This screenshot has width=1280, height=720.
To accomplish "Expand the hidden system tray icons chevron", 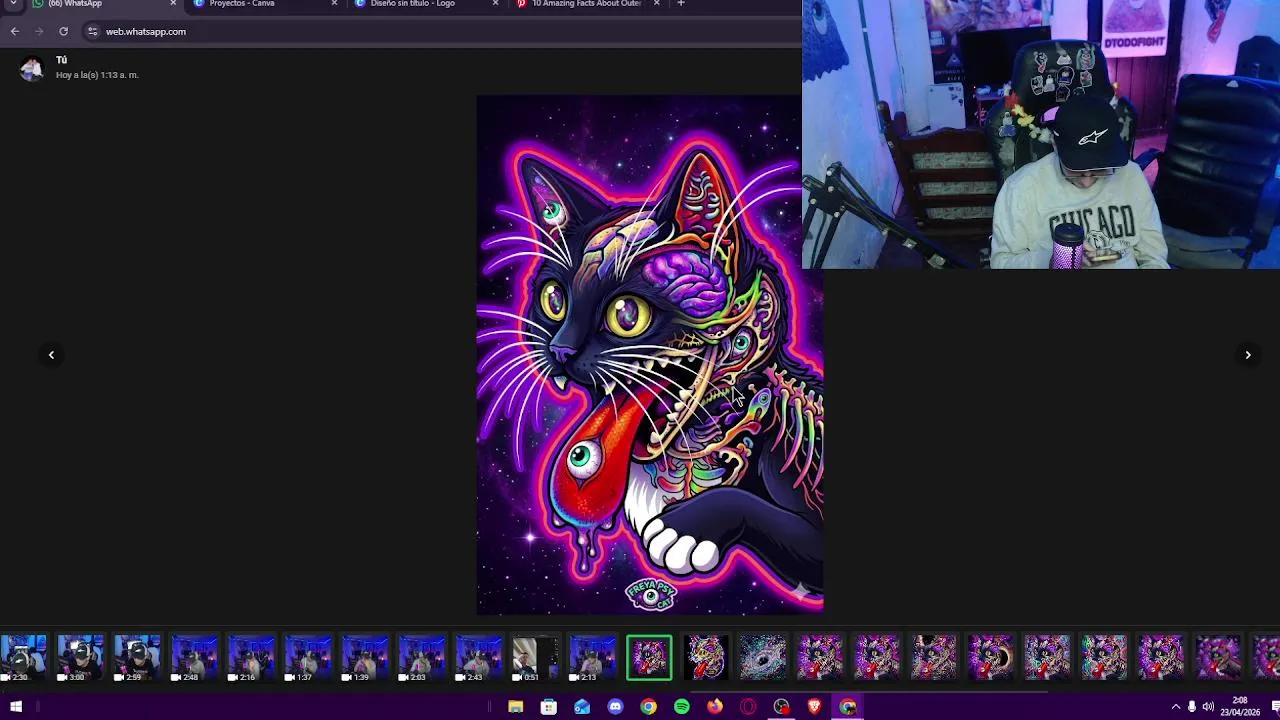I will pyautogui.click(x=1176, y=707).
